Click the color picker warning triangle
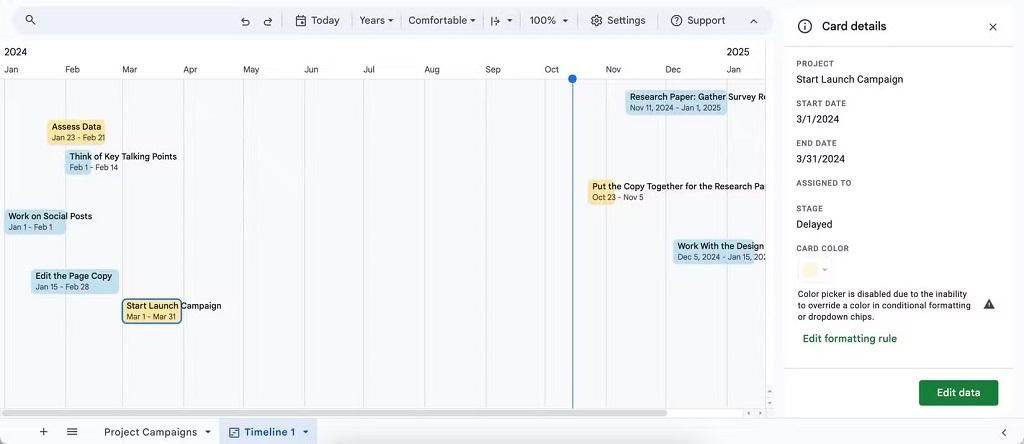This screenshot has width=1024, height=444. [989, 304]
